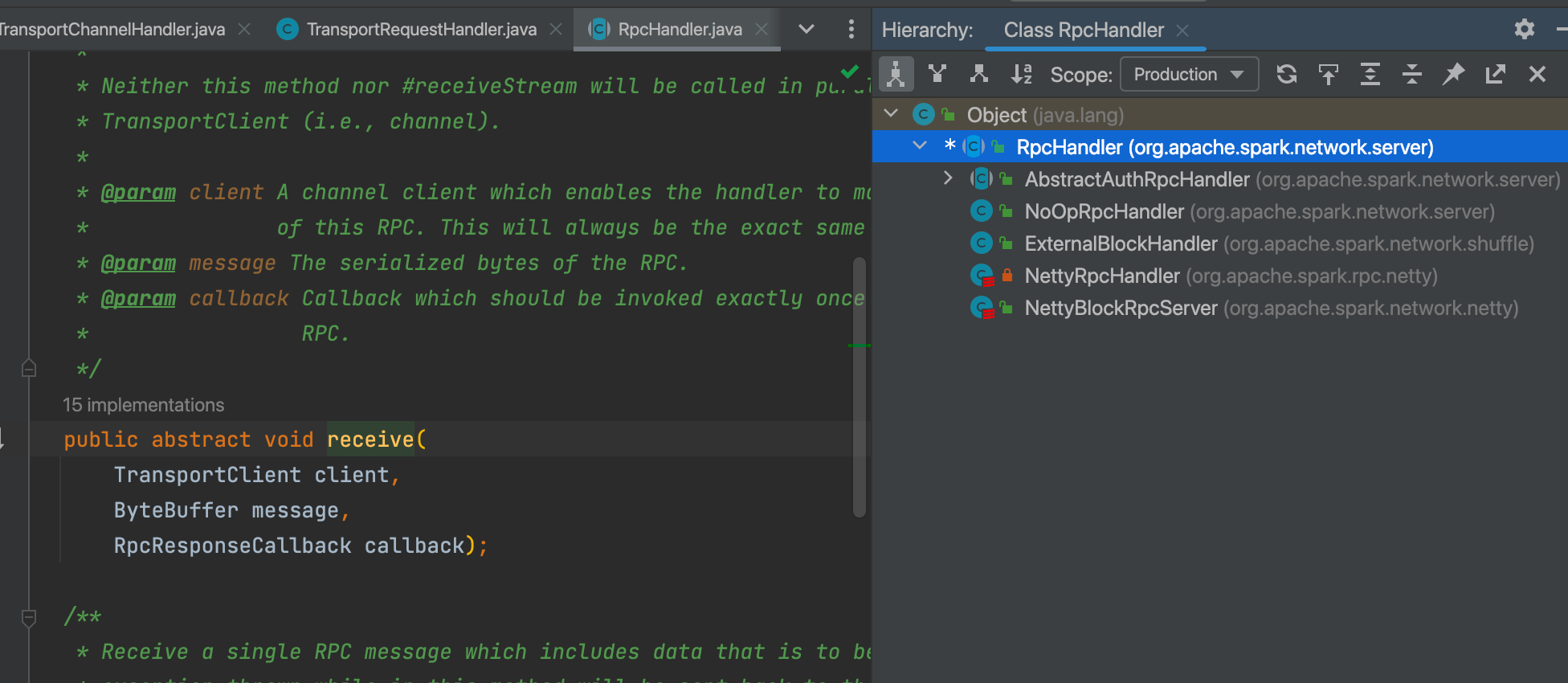The image size is (1568, 683).
Task: Export hierarchy to text file
Action: (x=1495, y=75)
